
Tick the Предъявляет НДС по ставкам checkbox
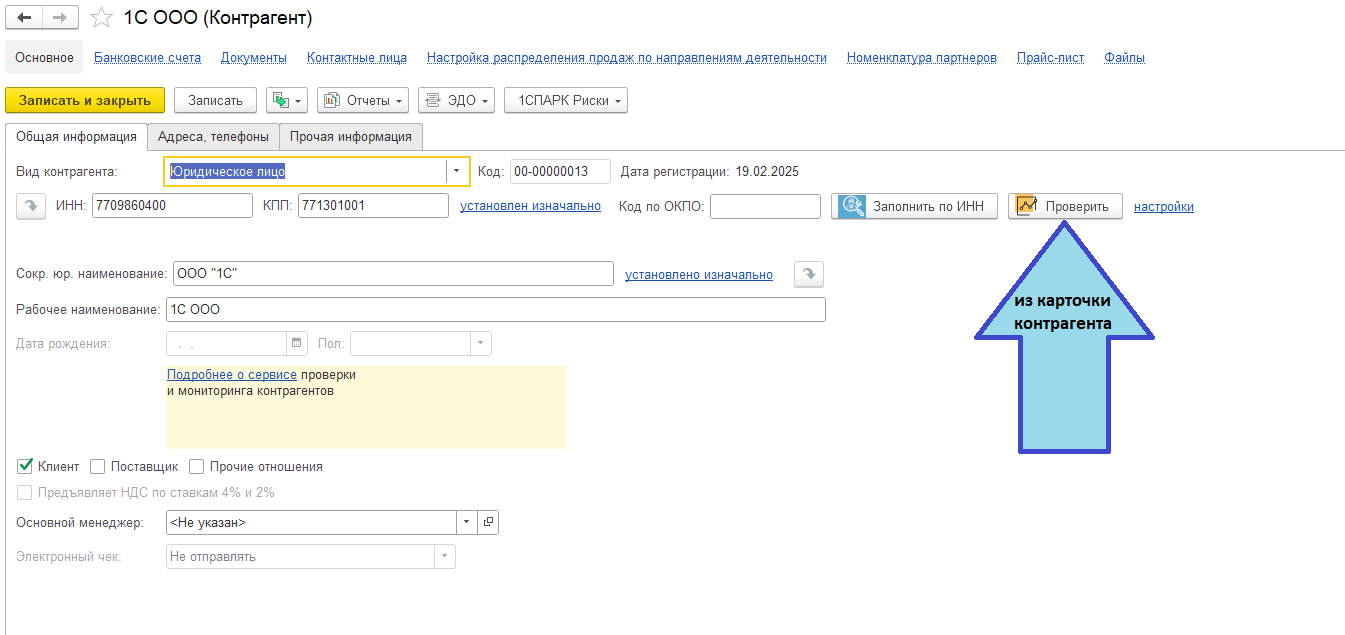pyautogui.click(x=26, y=492)
